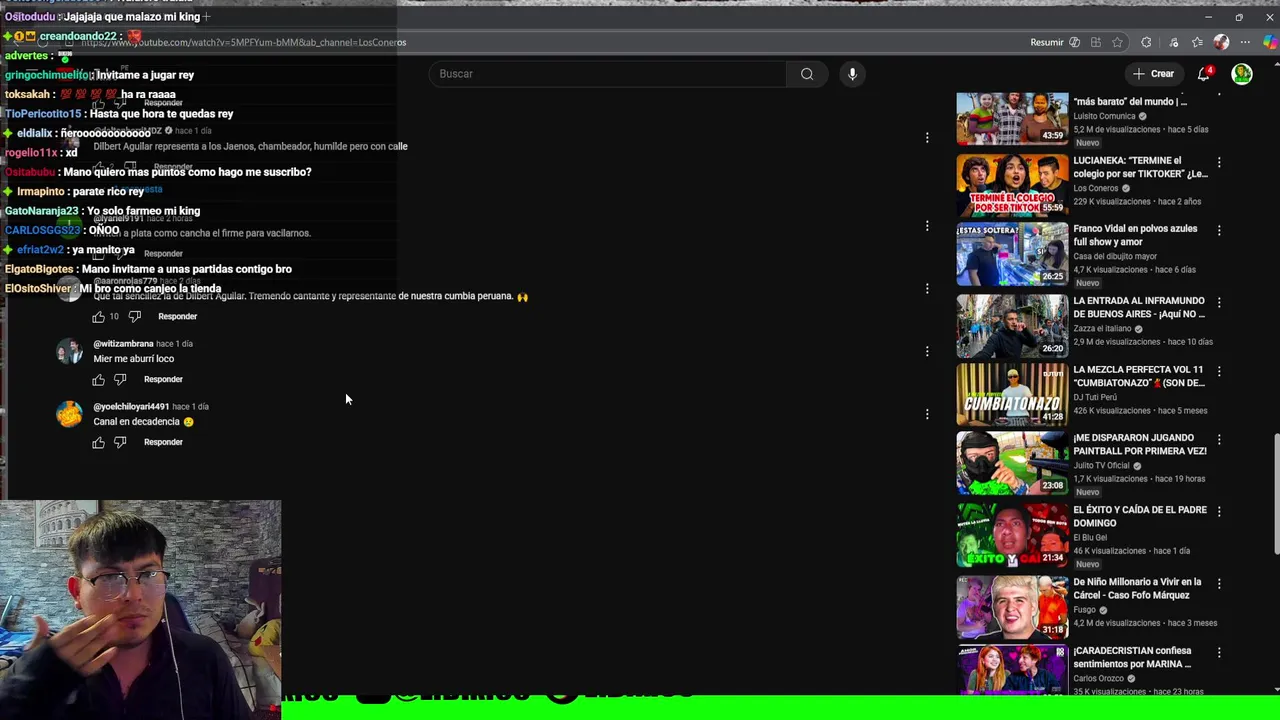Click the search magnifier button
The height and width of the screenshot is (720, 1280).
(x=807, y=74)
